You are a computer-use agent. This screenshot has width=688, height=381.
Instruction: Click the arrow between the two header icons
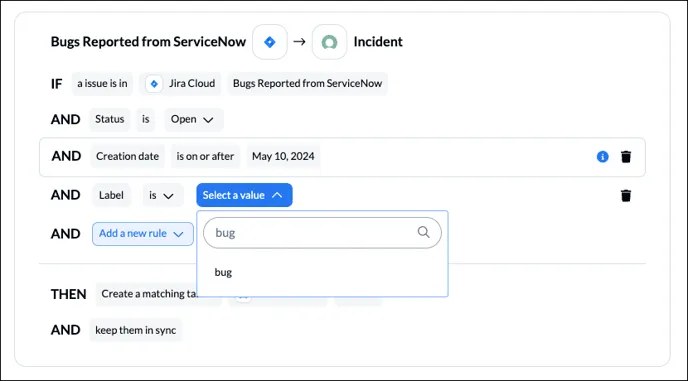pos(299,42)
